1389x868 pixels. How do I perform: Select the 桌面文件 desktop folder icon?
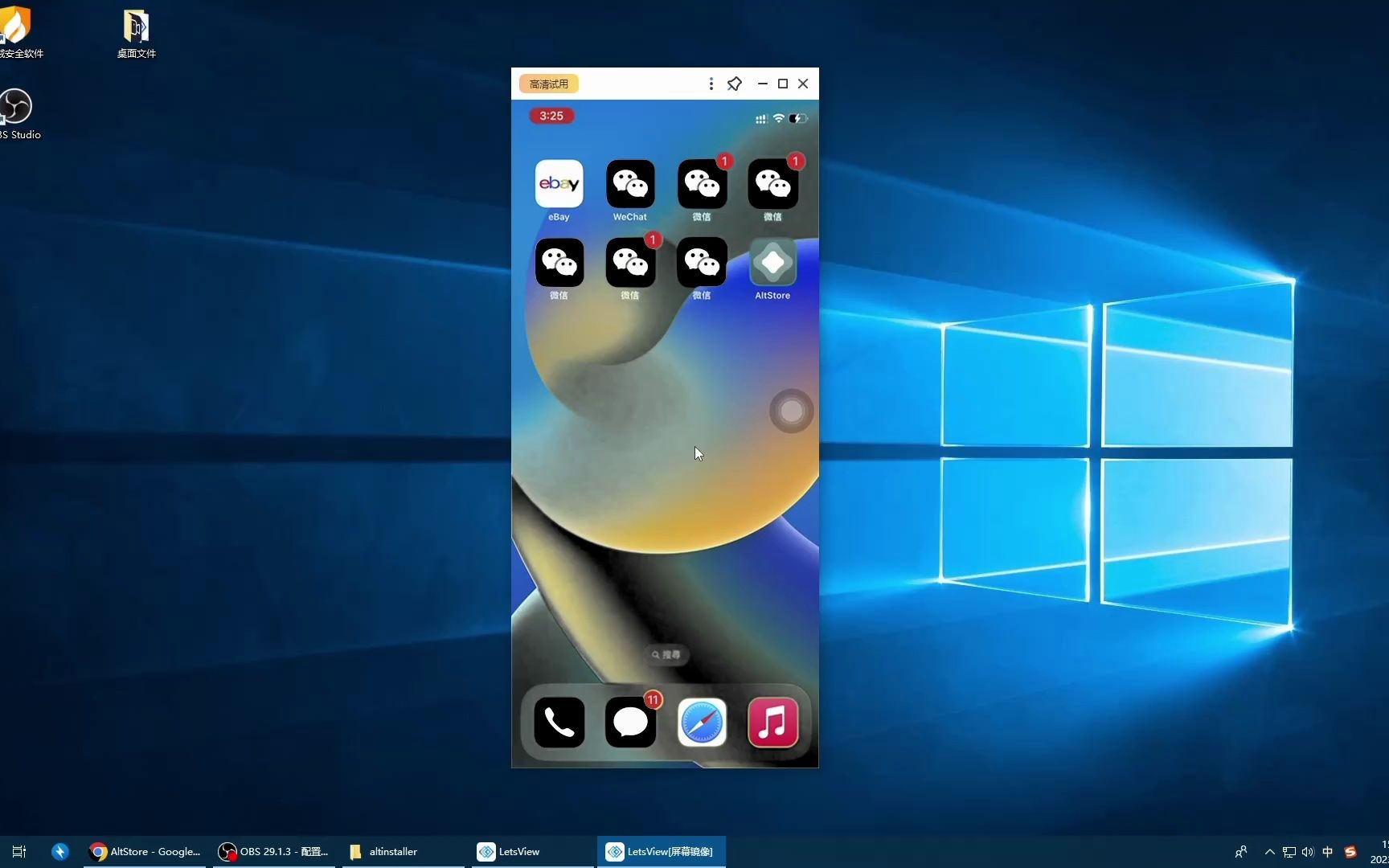pos(136,34)
